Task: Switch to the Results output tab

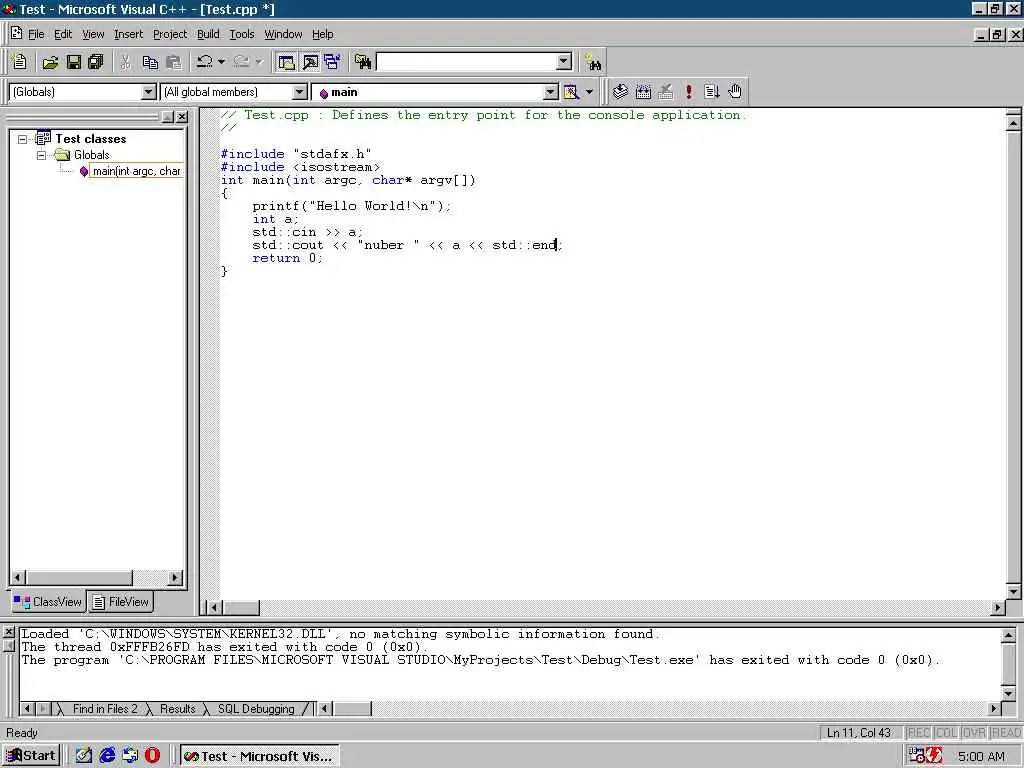Action: click(178, 709)
